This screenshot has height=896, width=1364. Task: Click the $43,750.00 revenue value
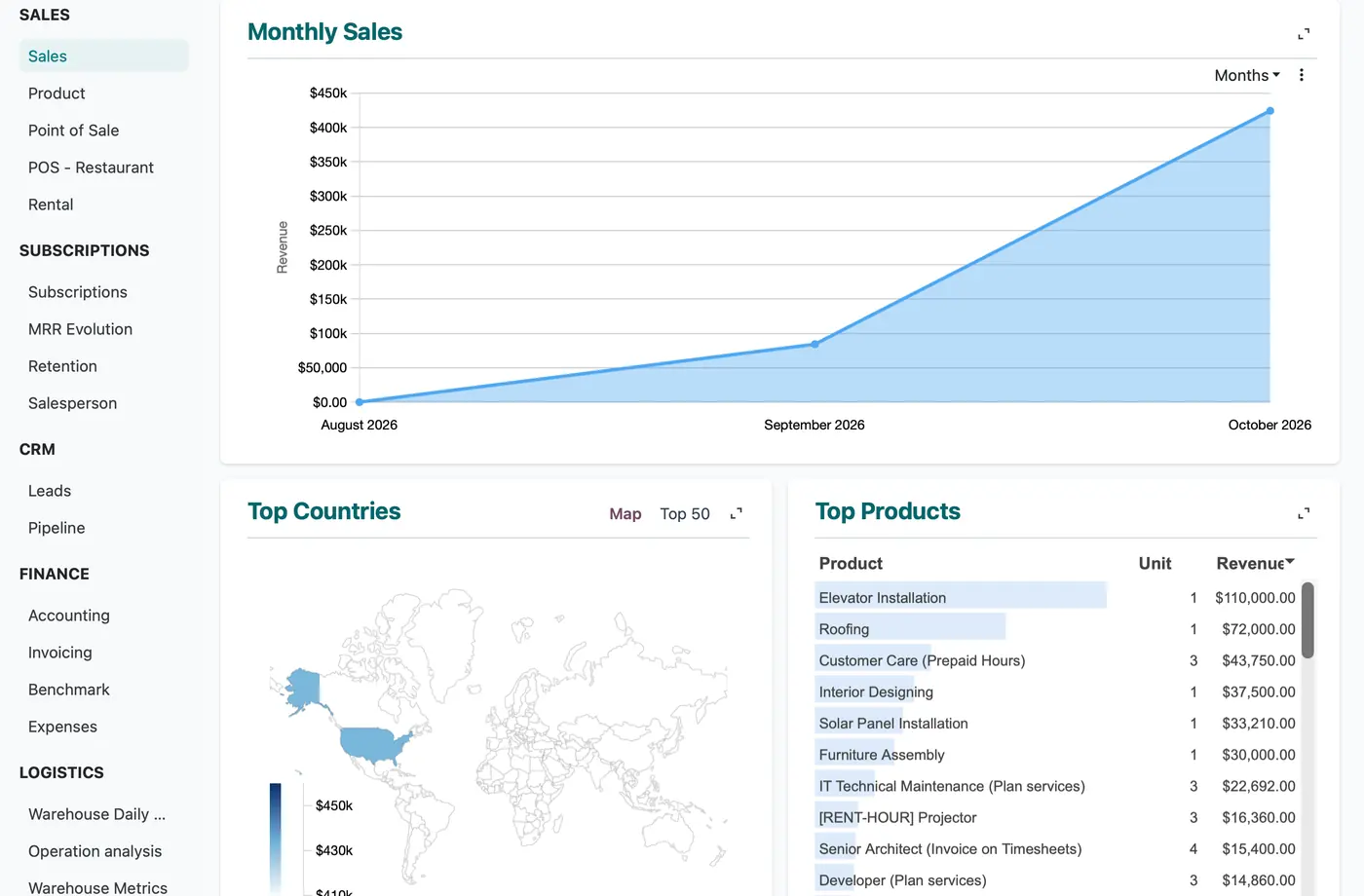(1259, 660)
